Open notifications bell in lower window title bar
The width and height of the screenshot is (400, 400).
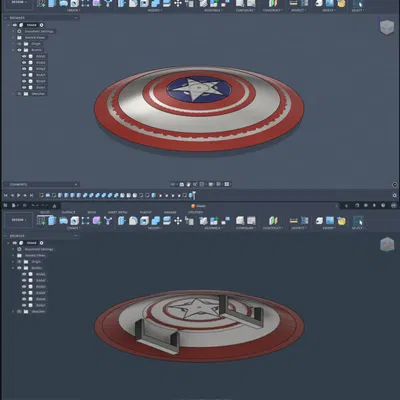click(374, 206)
